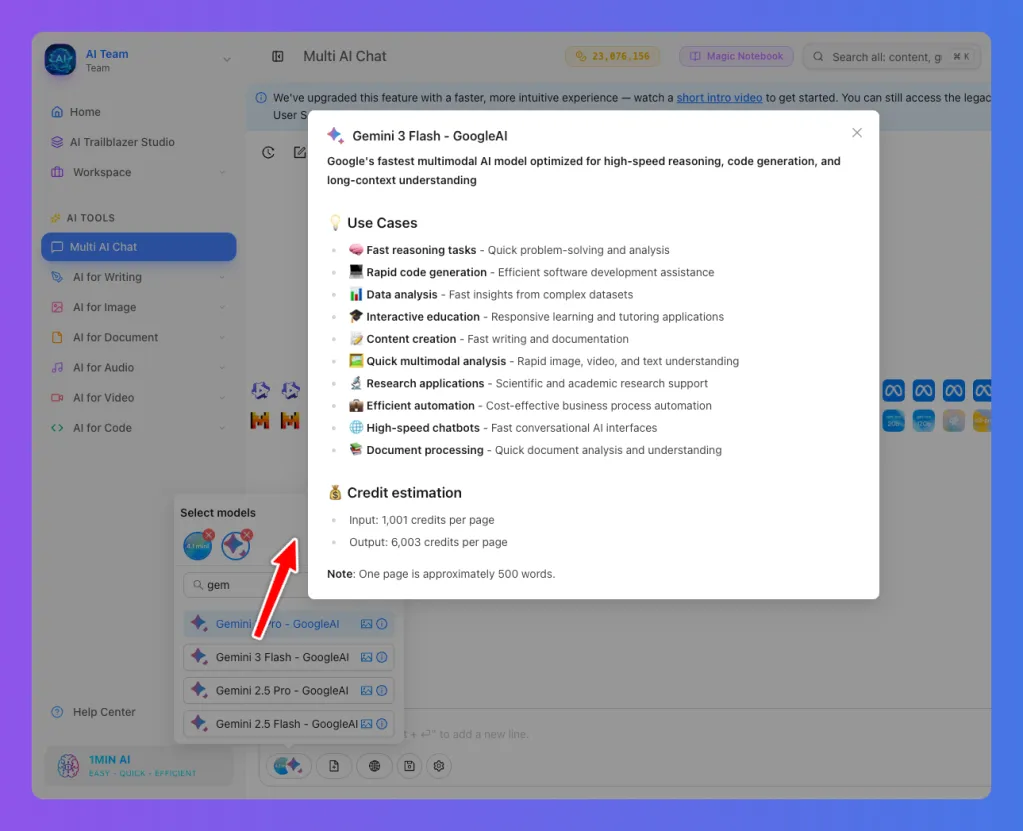Viewport: 1023px width, 831px height.
Task: Click the AI for Document file icon
Action: (x=57, y=337)
